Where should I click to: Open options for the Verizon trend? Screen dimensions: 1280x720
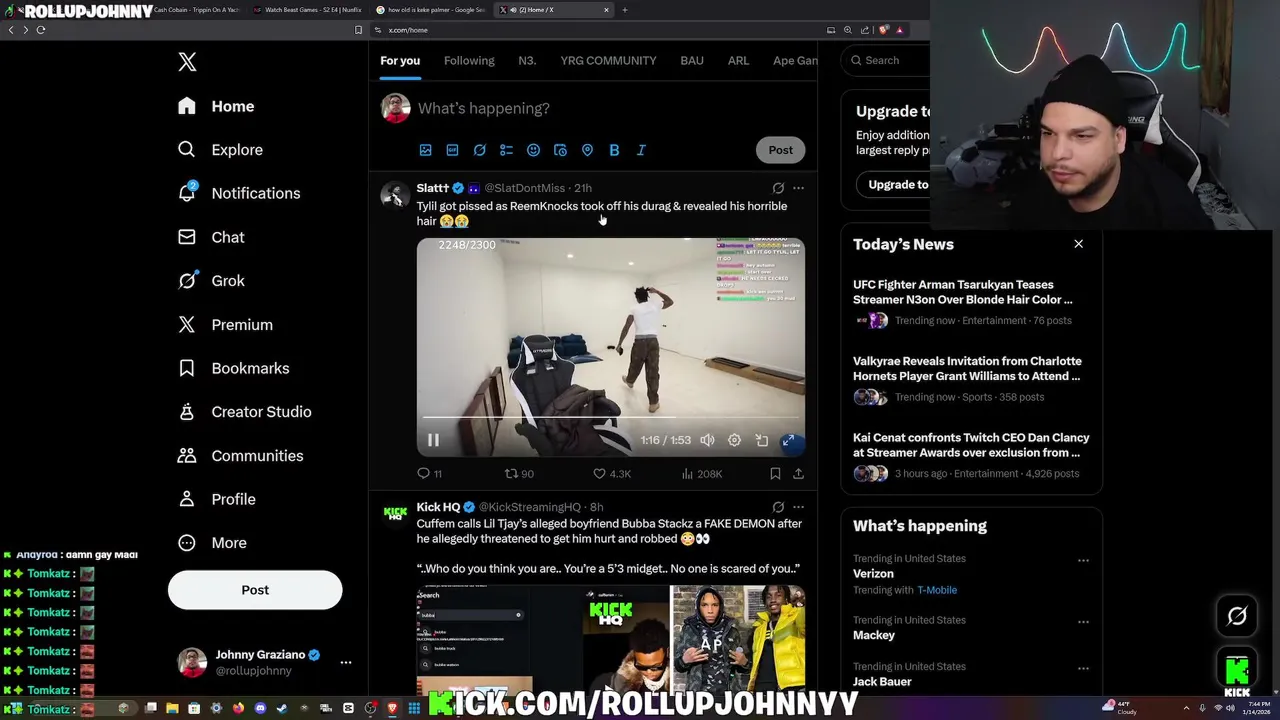1083,561
